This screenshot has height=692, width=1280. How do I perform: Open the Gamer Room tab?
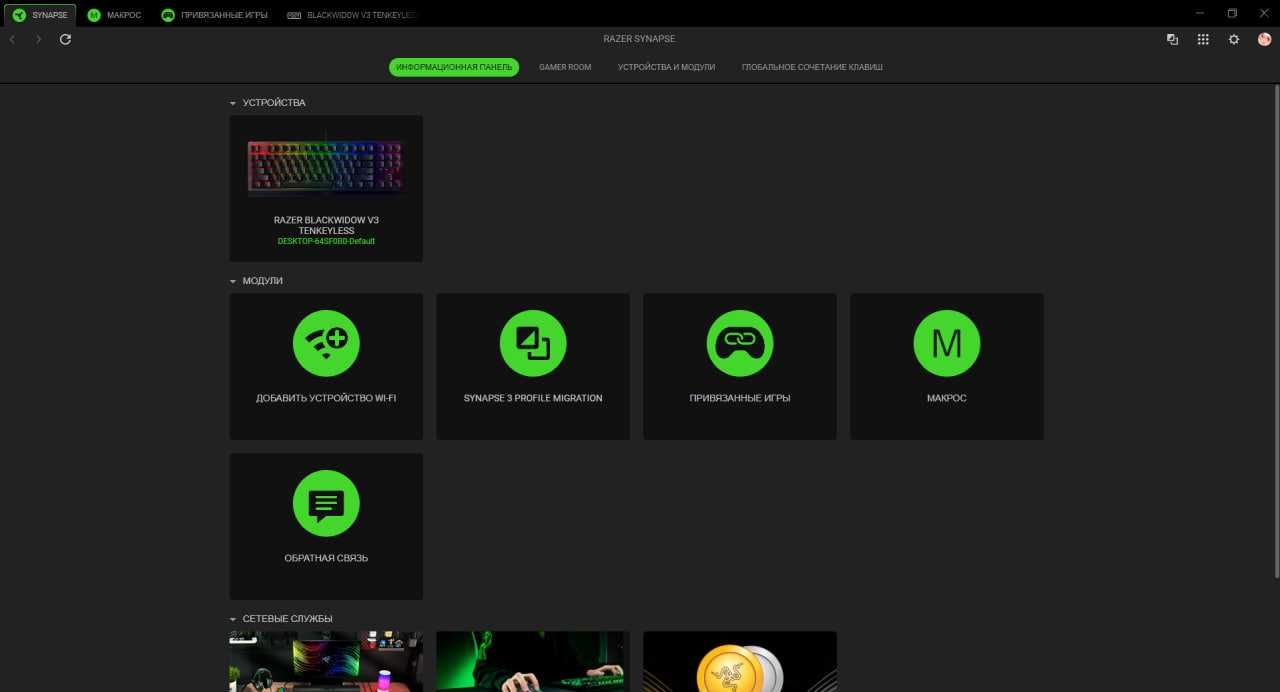[x=565, y=67]
